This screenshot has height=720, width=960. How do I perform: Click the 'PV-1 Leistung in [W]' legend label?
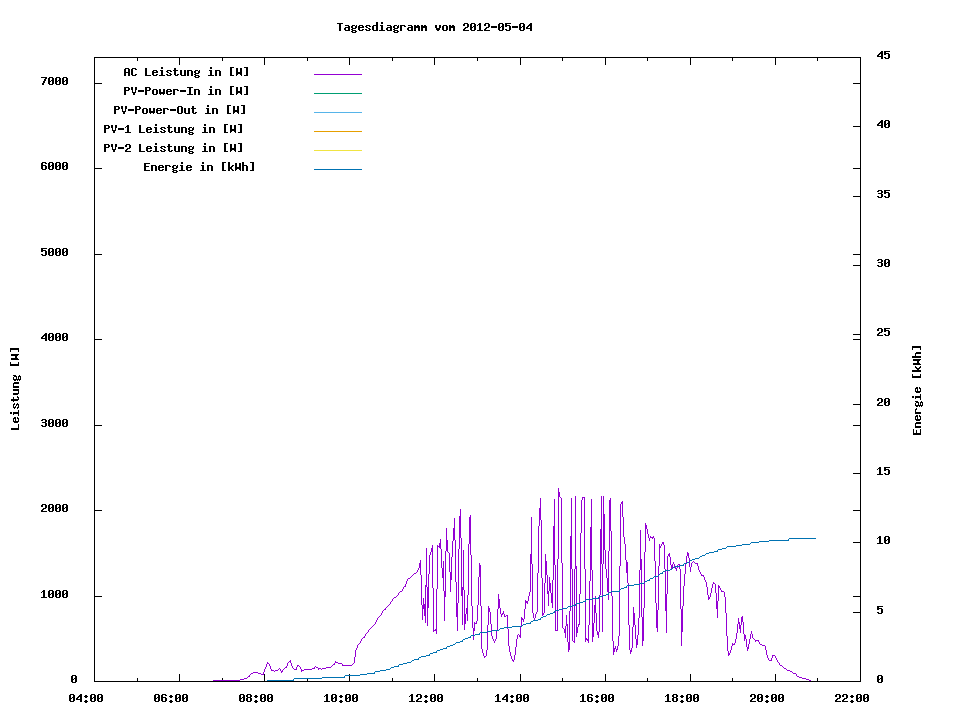(x=173, y=129)
